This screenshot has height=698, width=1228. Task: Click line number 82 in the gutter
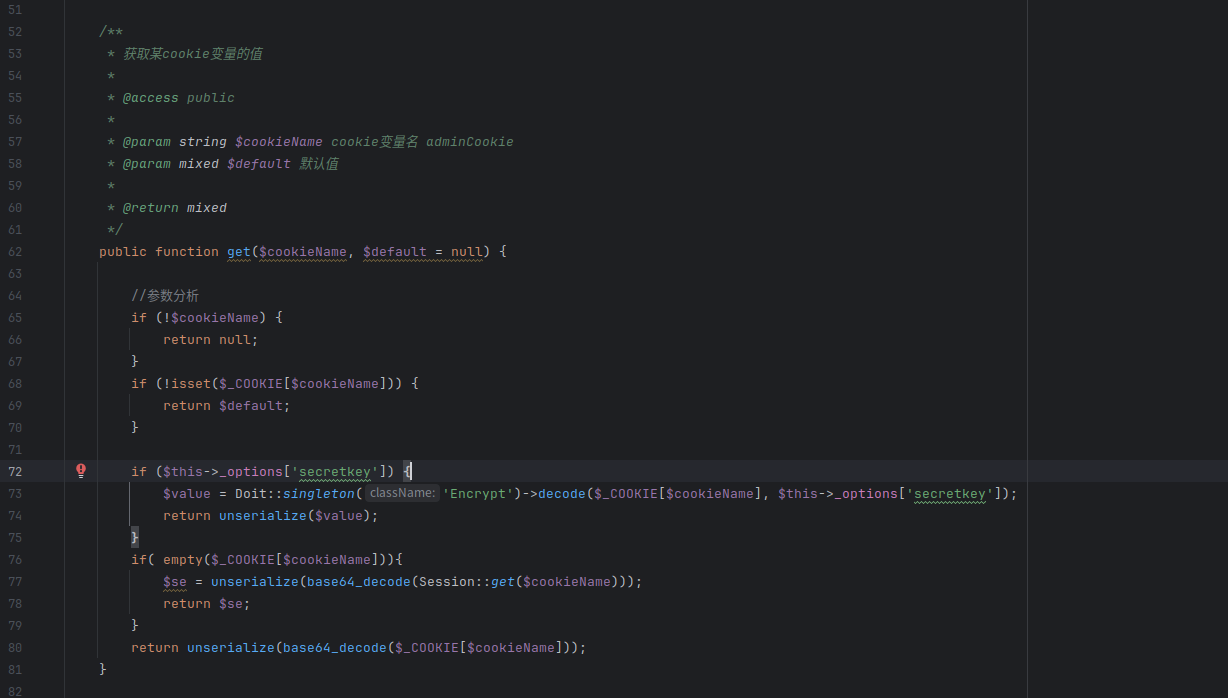point(14,691)
